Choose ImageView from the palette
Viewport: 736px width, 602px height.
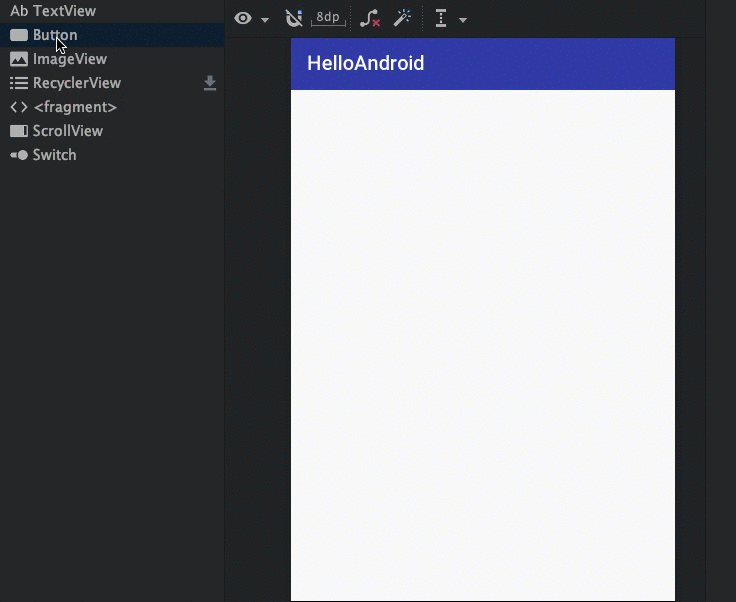[x=112, y=59]
